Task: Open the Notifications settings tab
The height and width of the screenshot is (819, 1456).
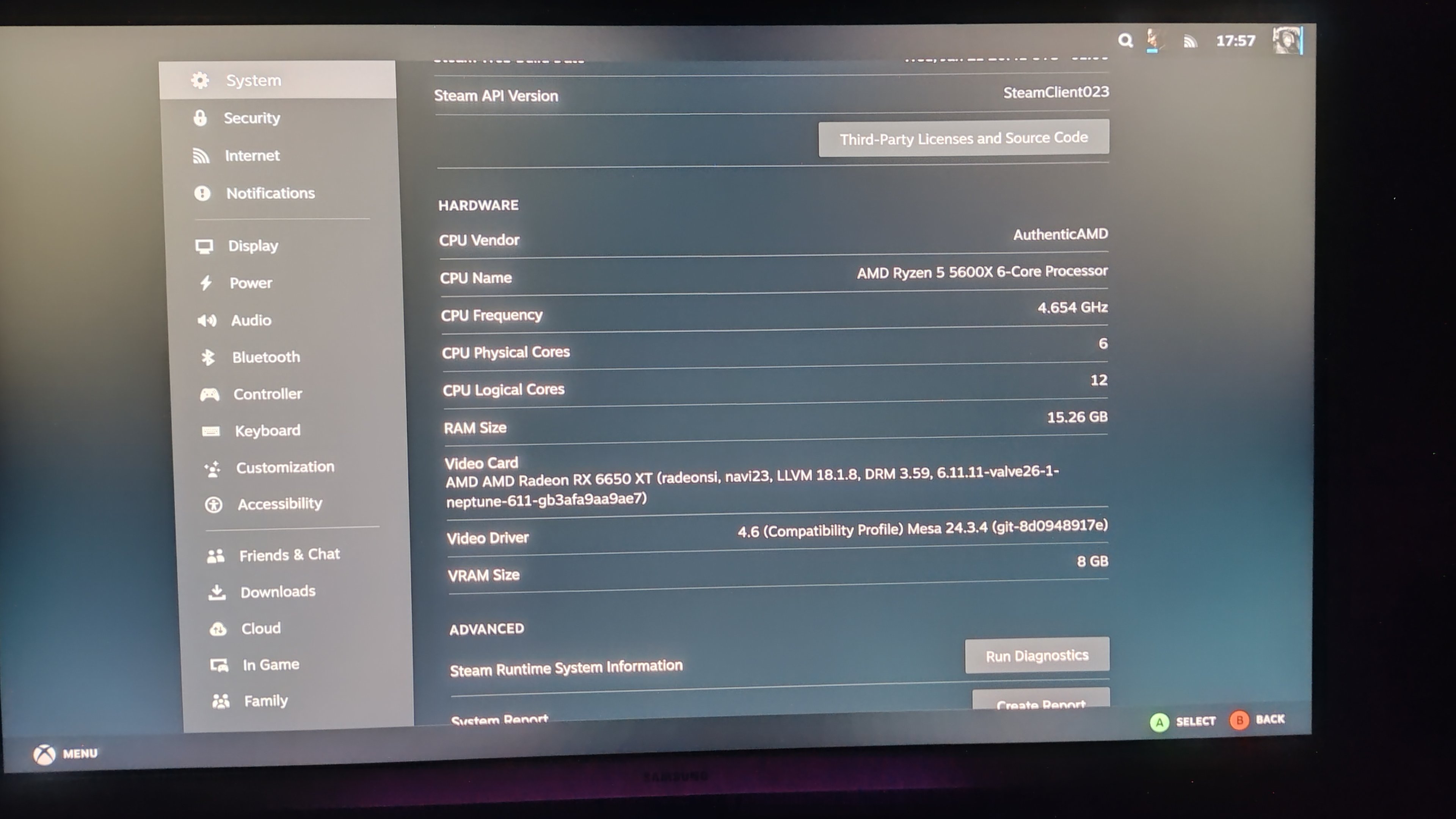Action: (270, 193)
